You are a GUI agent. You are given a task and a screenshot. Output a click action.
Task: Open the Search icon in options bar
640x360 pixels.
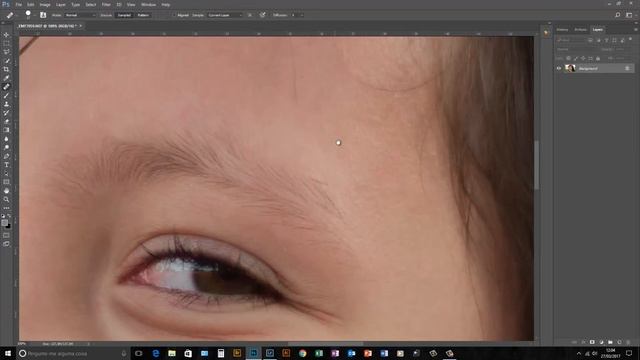tap(618, 15)
